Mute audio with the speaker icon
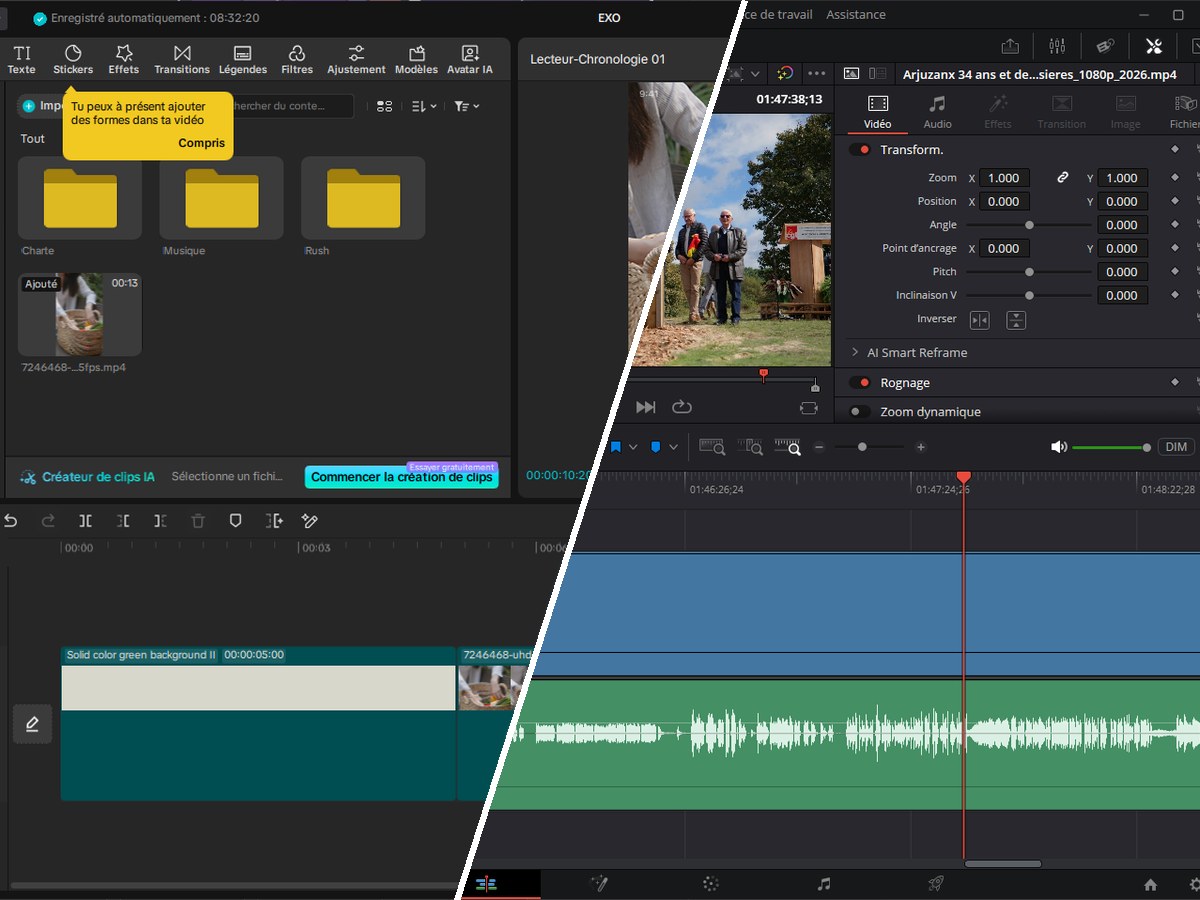This screenshot has height=900, width=1200. pos(1059,447)
